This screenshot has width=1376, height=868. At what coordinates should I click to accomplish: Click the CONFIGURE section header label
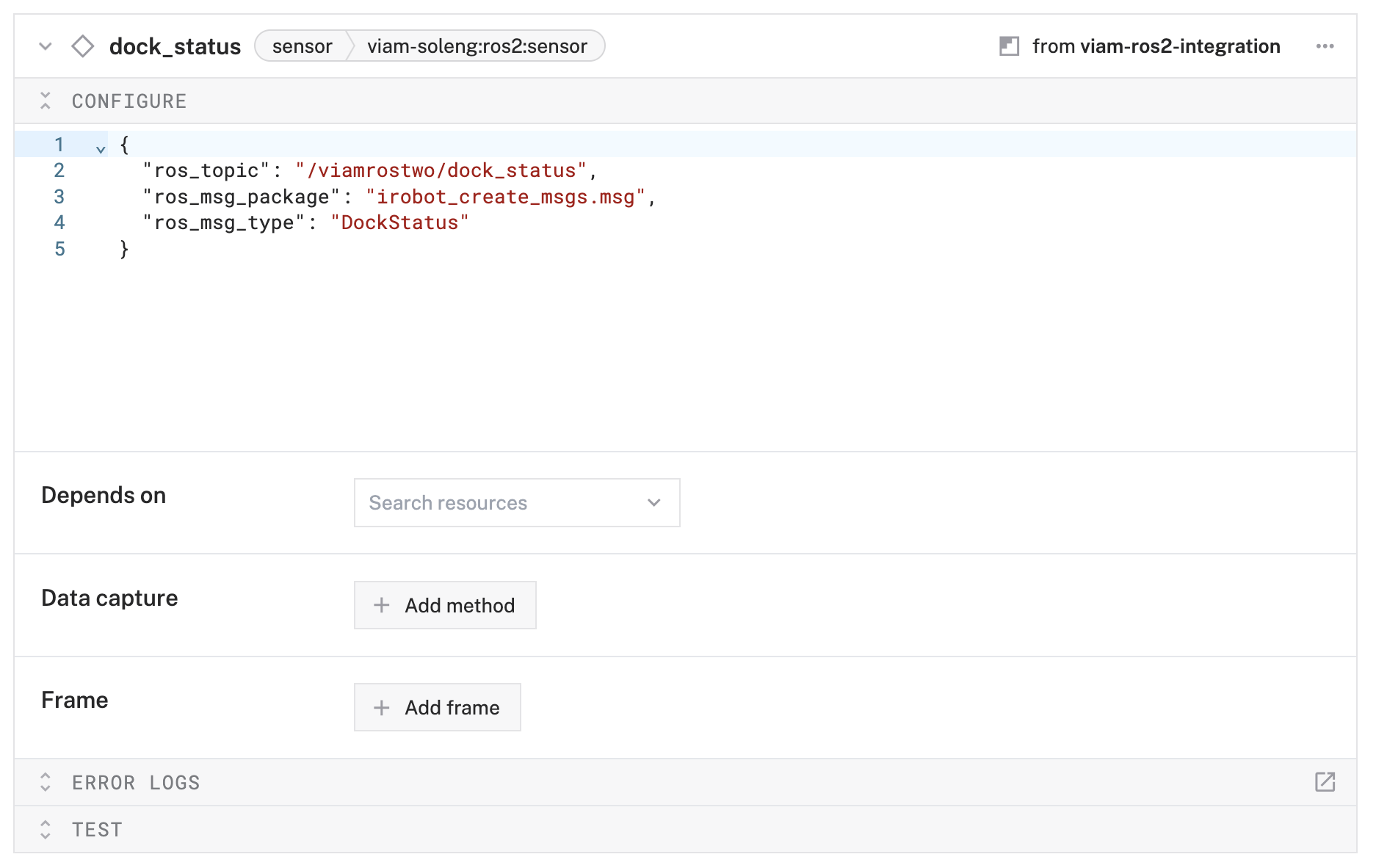pos(129,101)
